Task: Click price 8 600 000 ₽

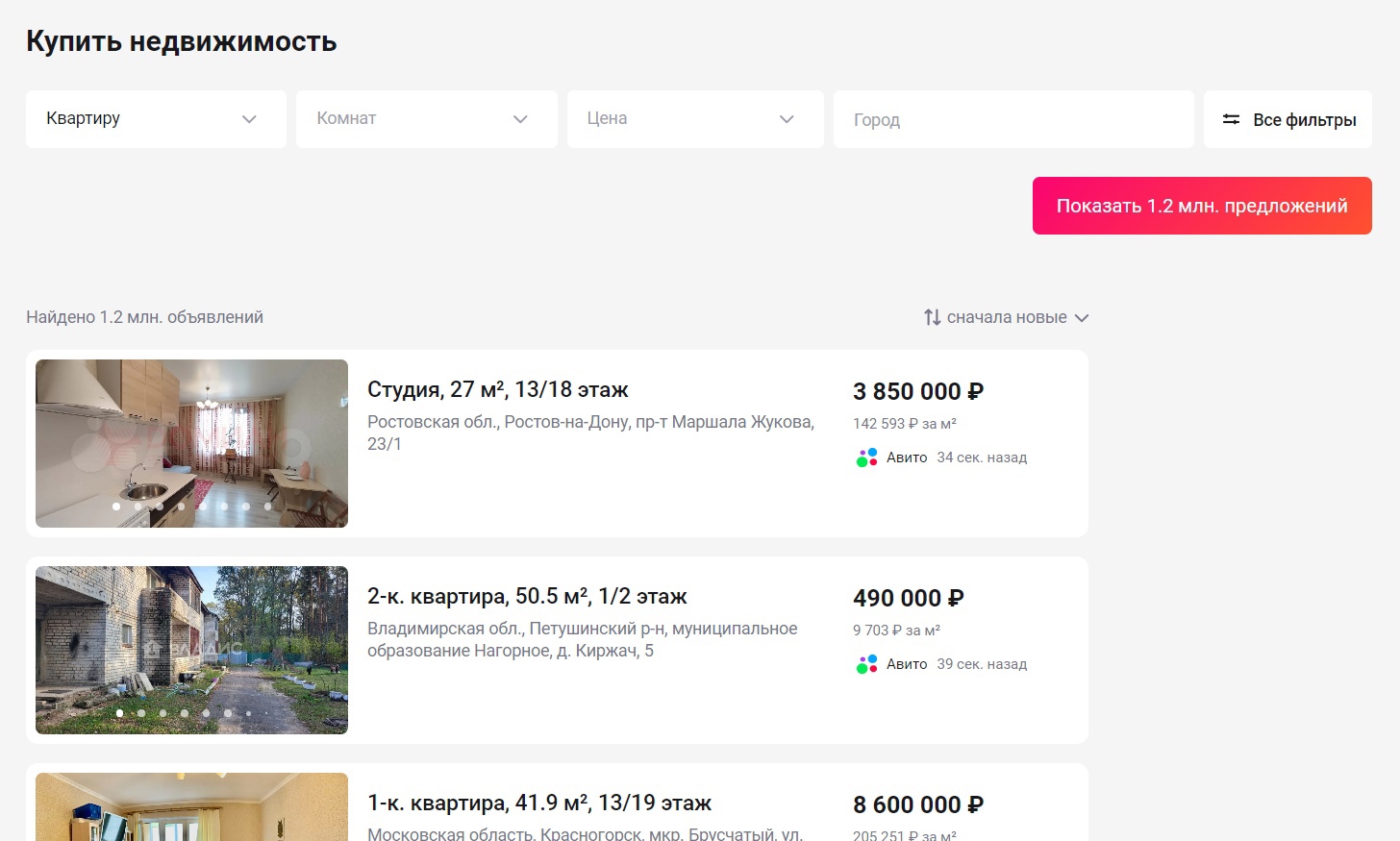Action: pos(918,804)
